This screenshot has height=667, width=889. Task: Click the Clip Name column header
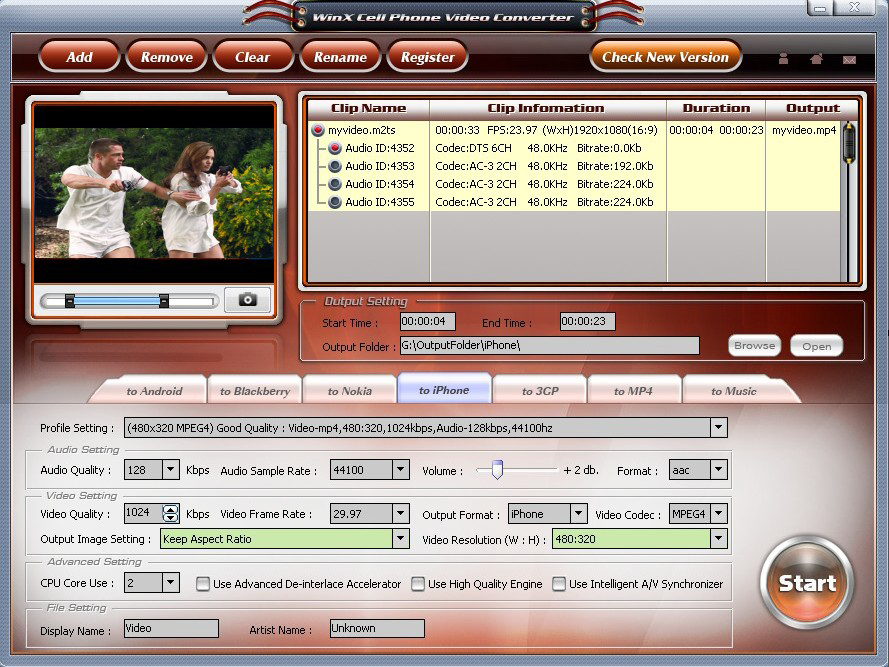(369, 108)
